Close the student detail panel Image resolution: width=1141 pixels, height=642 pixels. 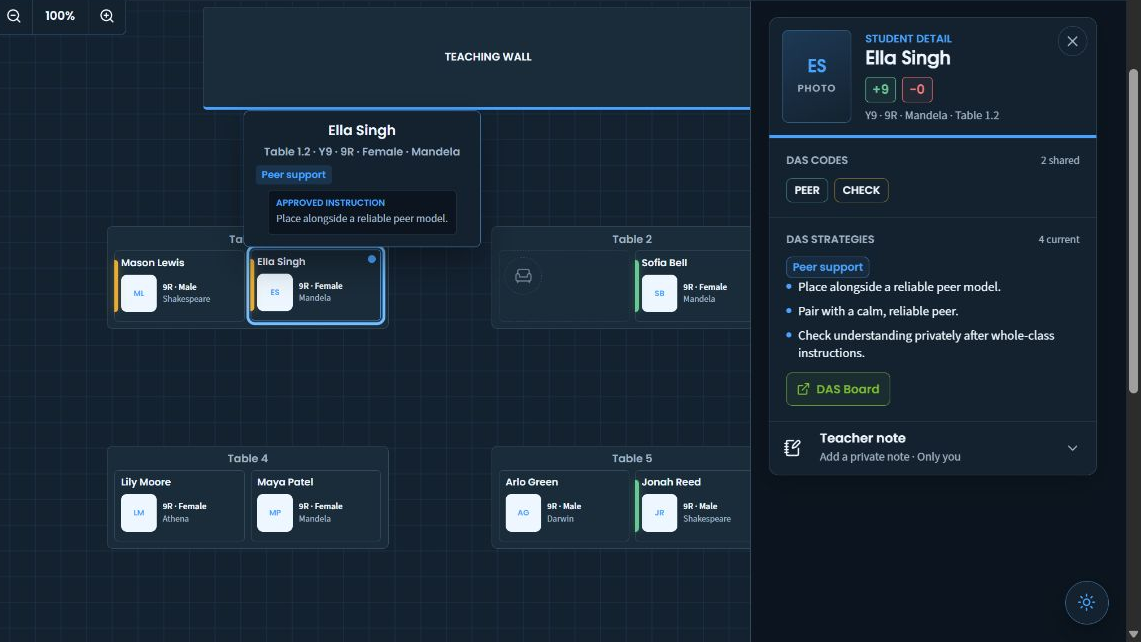pyautogui.click(x=1072, y=41)
